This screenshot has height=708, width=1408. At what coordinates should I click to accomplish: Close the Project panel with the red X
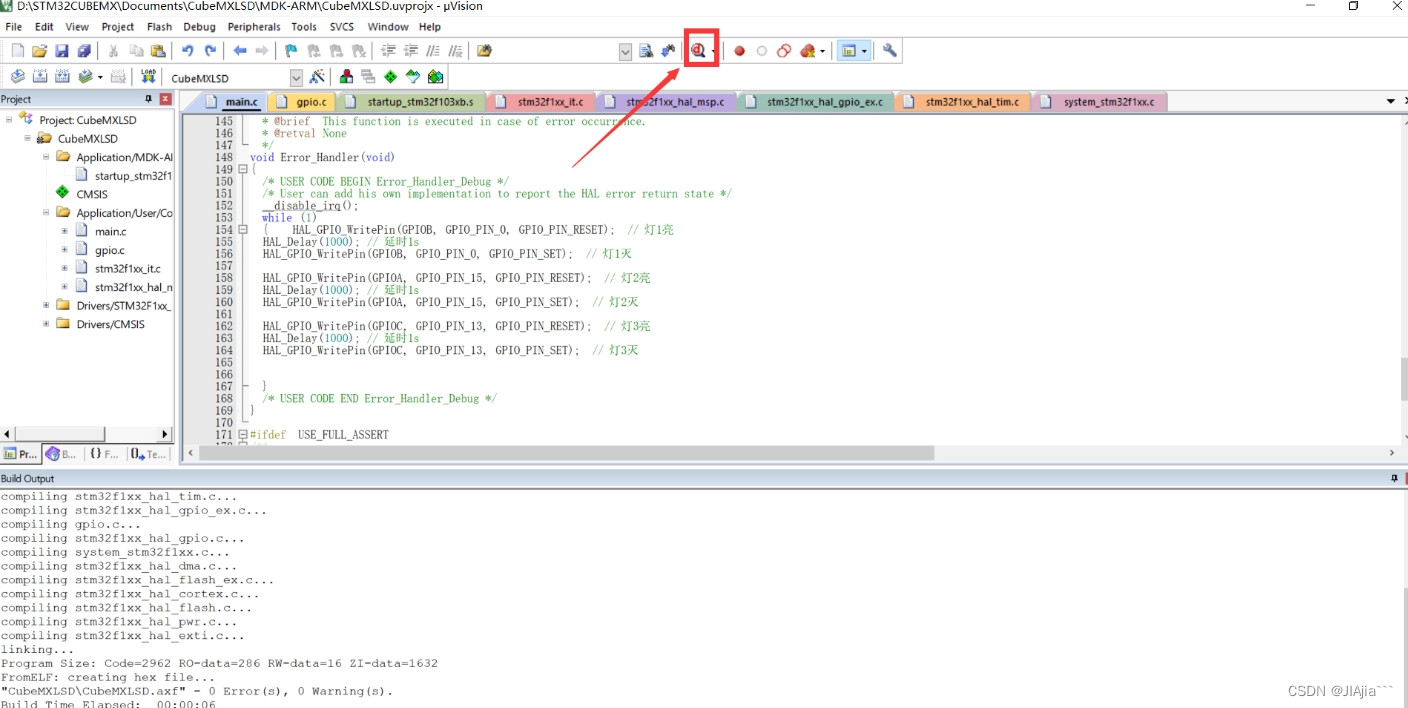[166, 99]
